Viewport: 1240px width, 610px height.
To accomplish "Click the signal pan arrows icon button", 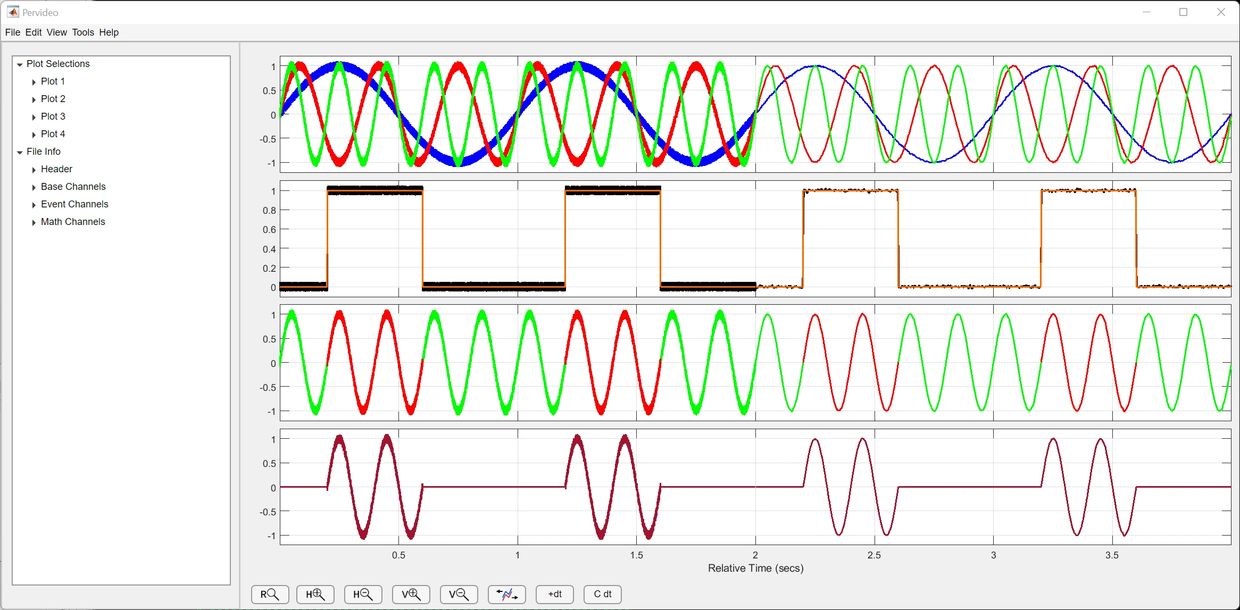I will 506,594.
